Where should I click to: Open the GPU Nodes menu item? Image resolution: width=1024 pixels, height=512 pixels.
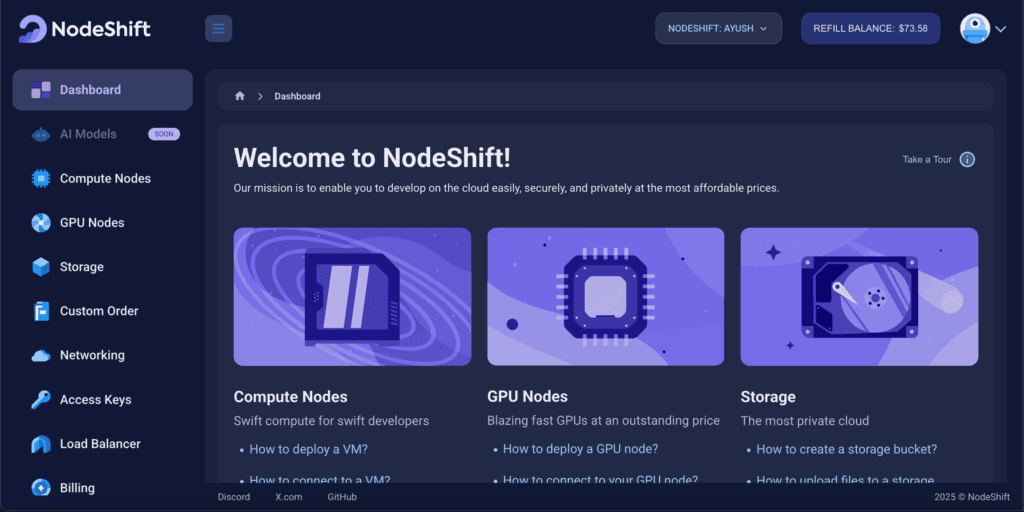pyautogui.click(x=103, y=223)
